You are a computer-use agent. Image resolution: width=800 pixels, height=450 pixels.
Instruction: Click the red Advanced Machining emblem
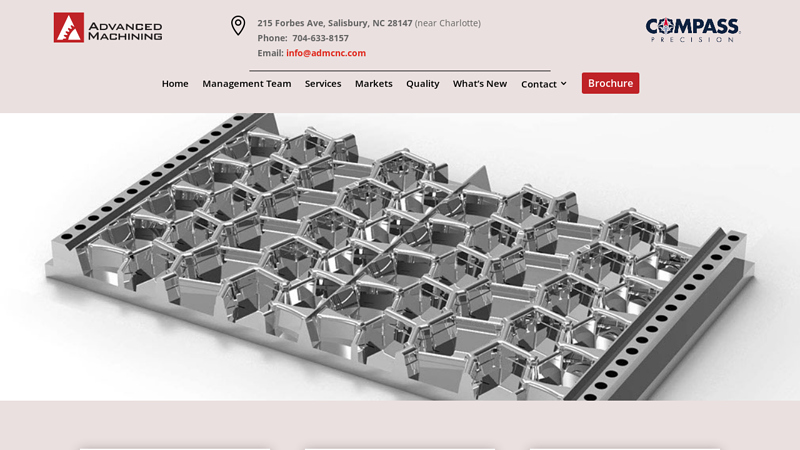click(x=69, y=28)
